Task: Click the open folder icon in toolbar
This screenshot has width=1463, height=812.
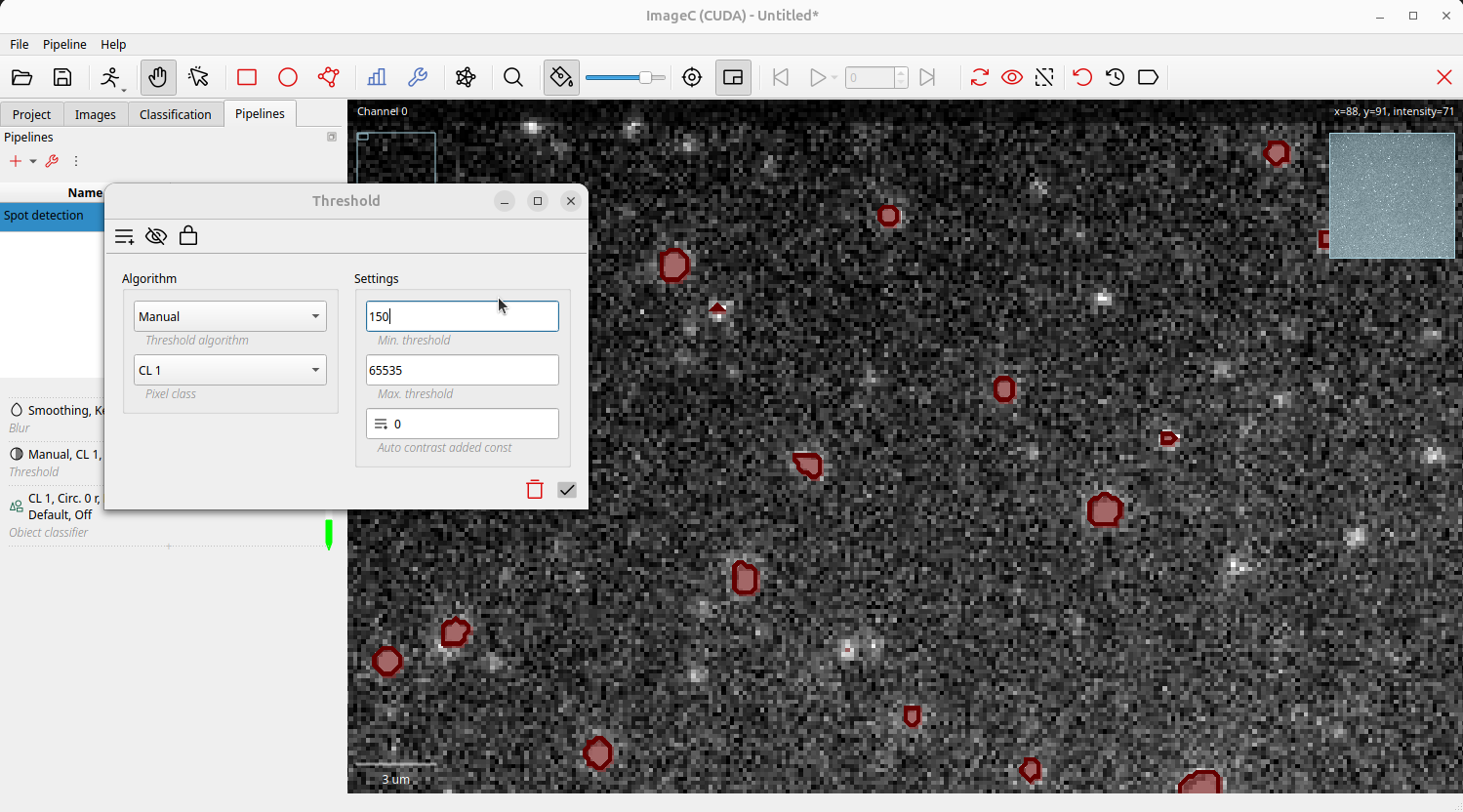Action: [x=21, y=78]
